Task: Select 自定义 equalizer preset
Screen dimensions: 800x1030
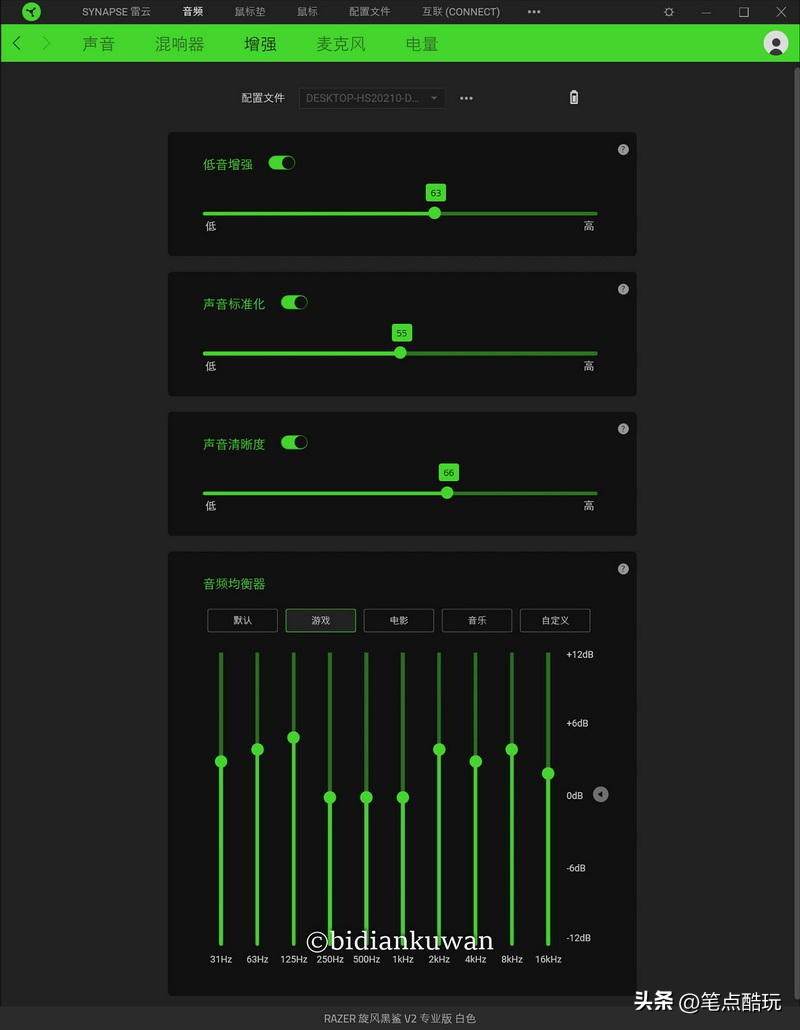Action: tap(555, 620)
